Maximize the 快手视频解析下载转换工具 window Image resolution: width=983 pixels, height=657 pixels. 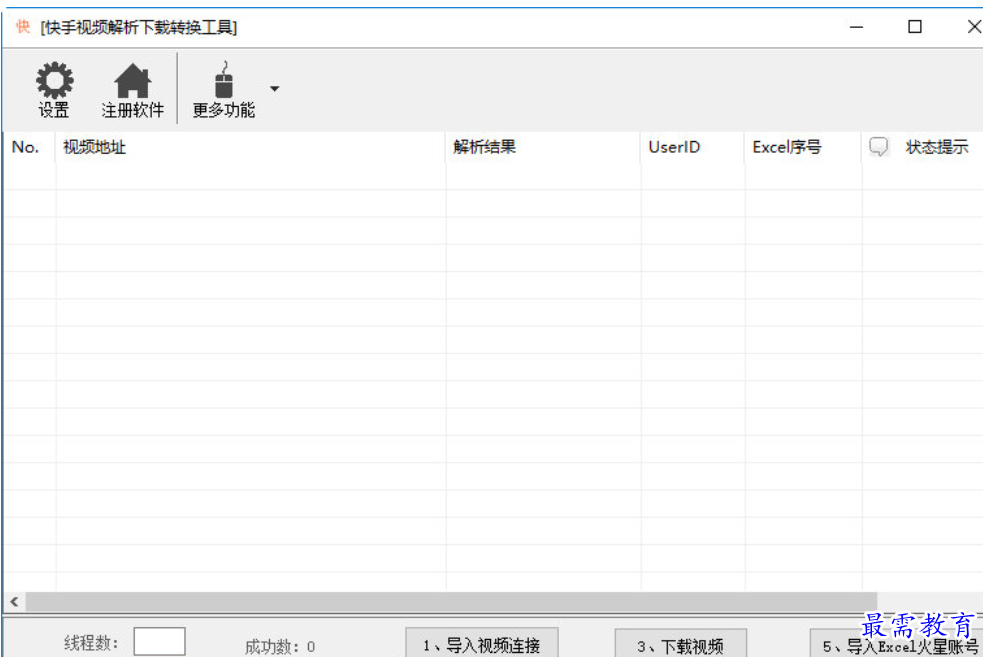point(915,27)
